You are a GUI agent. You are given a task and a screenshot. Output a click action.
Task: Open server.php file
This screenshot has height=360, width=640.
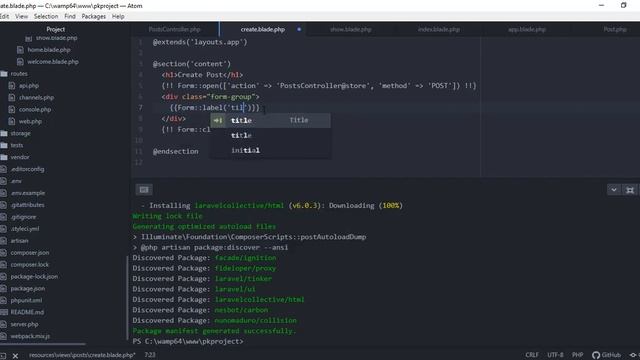click(24, 324)
